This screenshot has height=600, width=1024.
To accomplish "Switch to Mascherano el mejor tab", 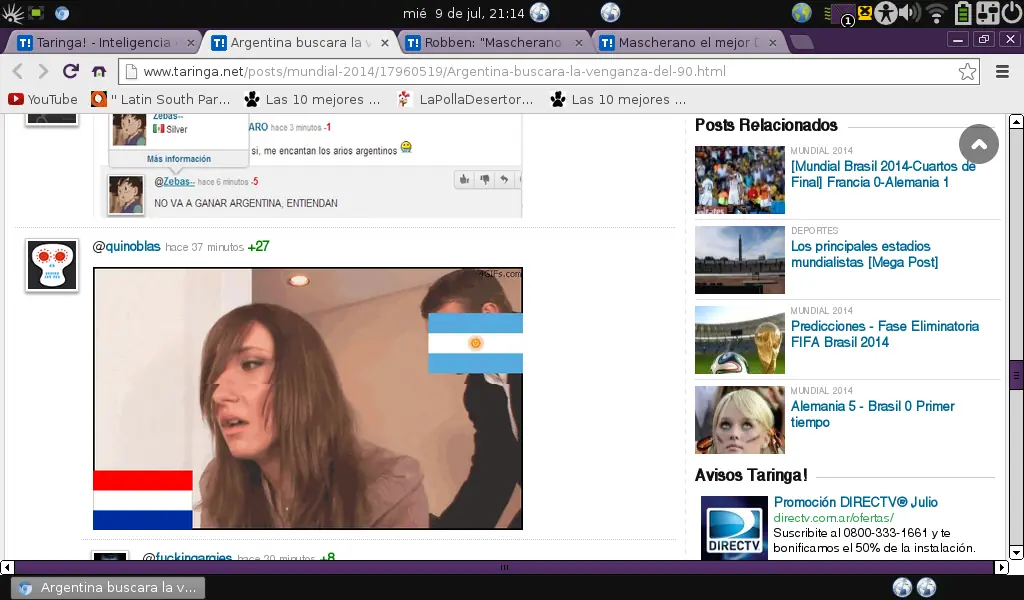I will point(688,42).
